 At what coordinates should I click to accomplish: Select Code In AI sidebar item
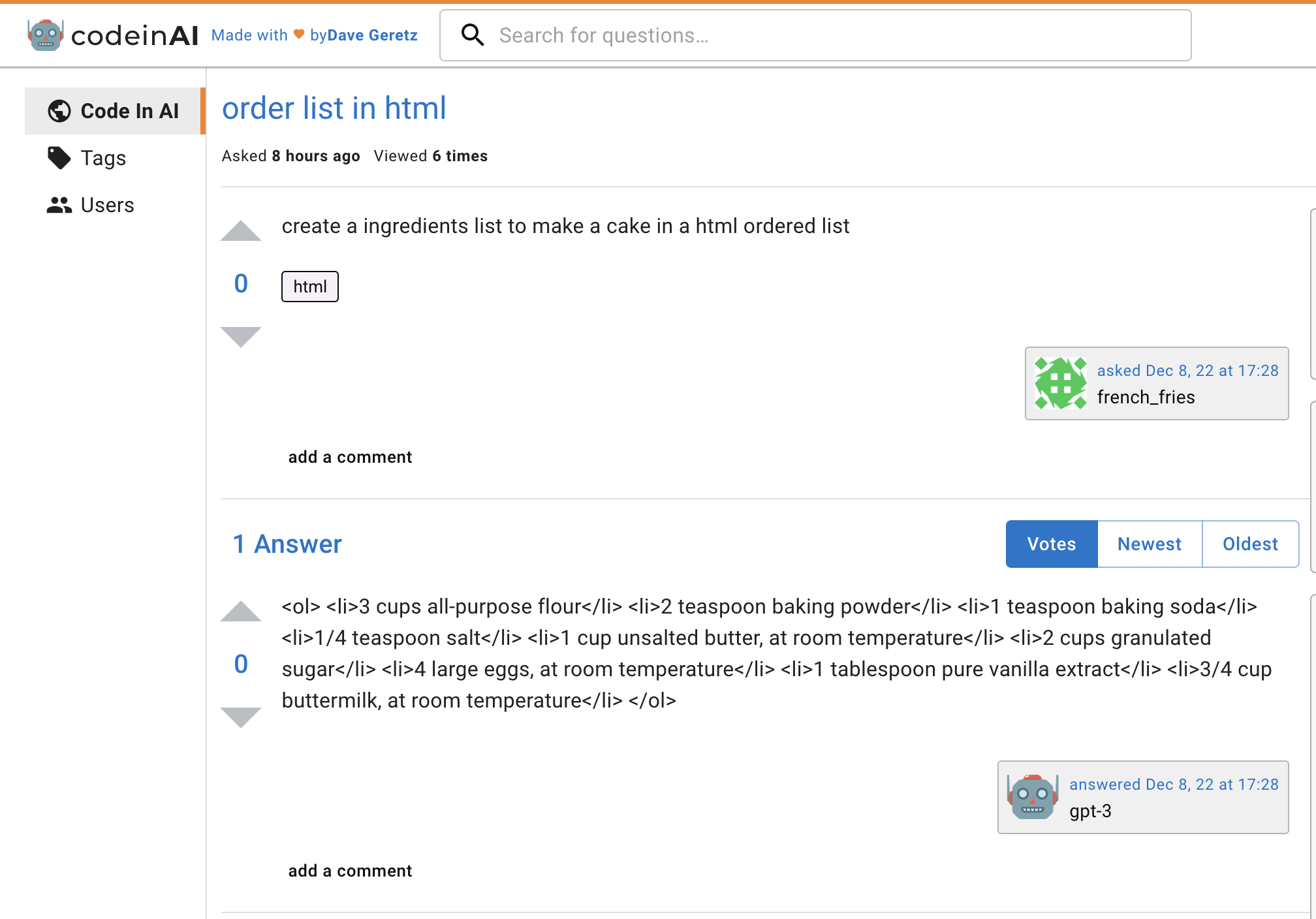click(x=114, y=111)
